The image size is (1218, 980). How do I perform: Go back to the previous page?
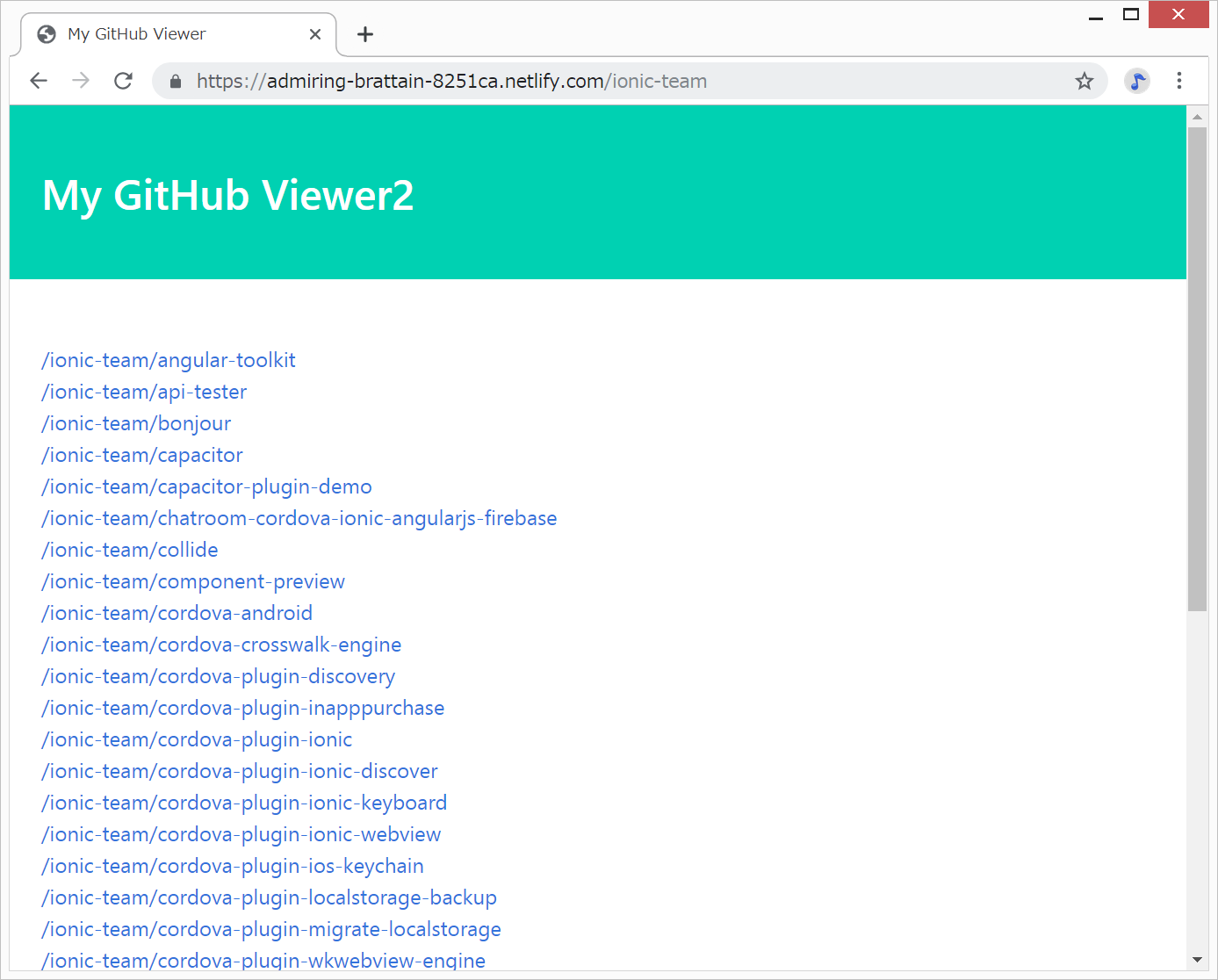pyautogui.click(x=39, y=81)
